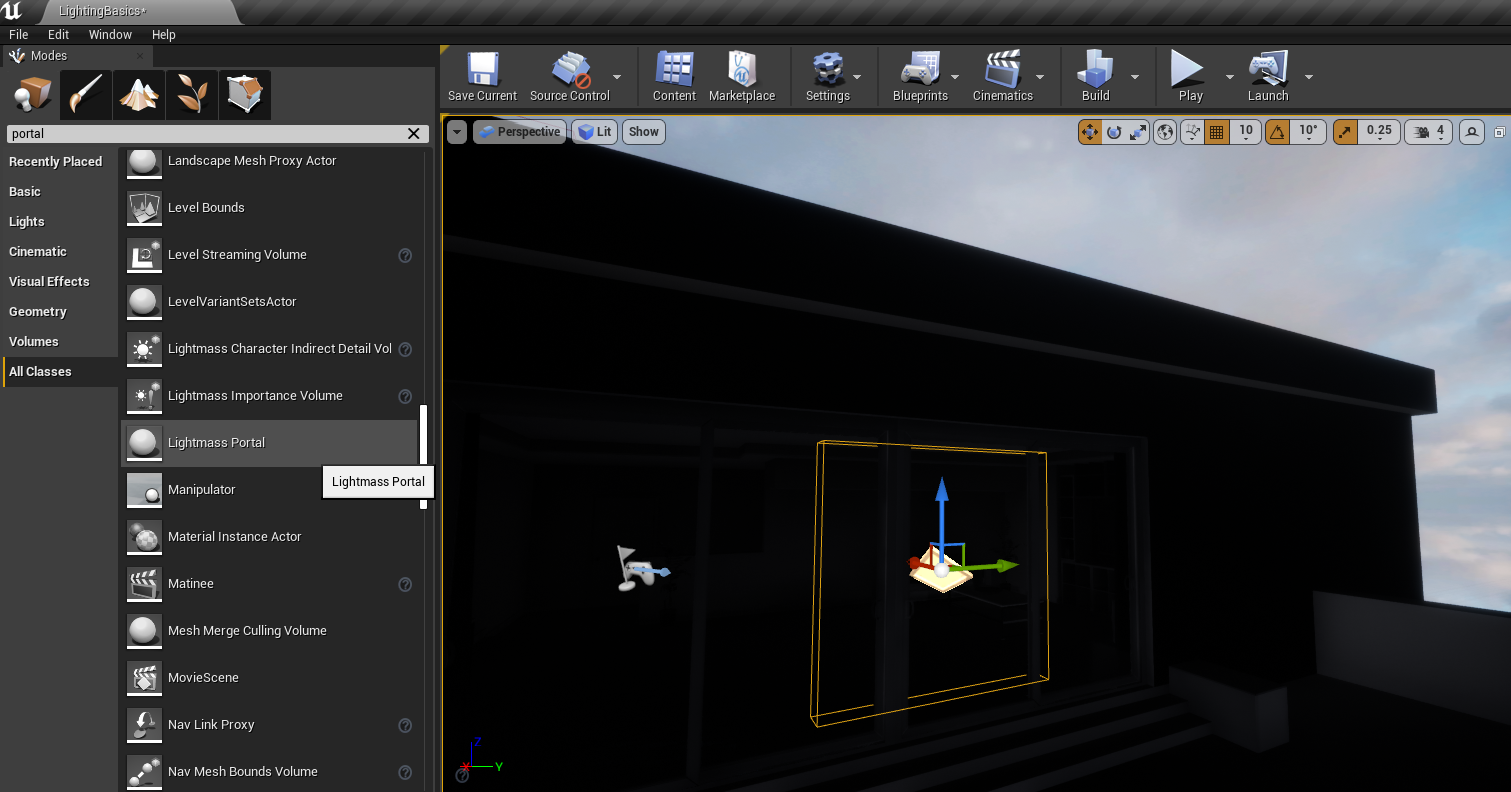Select the Landscape mode icon
Screen dimensions: 1511x792
139,96
